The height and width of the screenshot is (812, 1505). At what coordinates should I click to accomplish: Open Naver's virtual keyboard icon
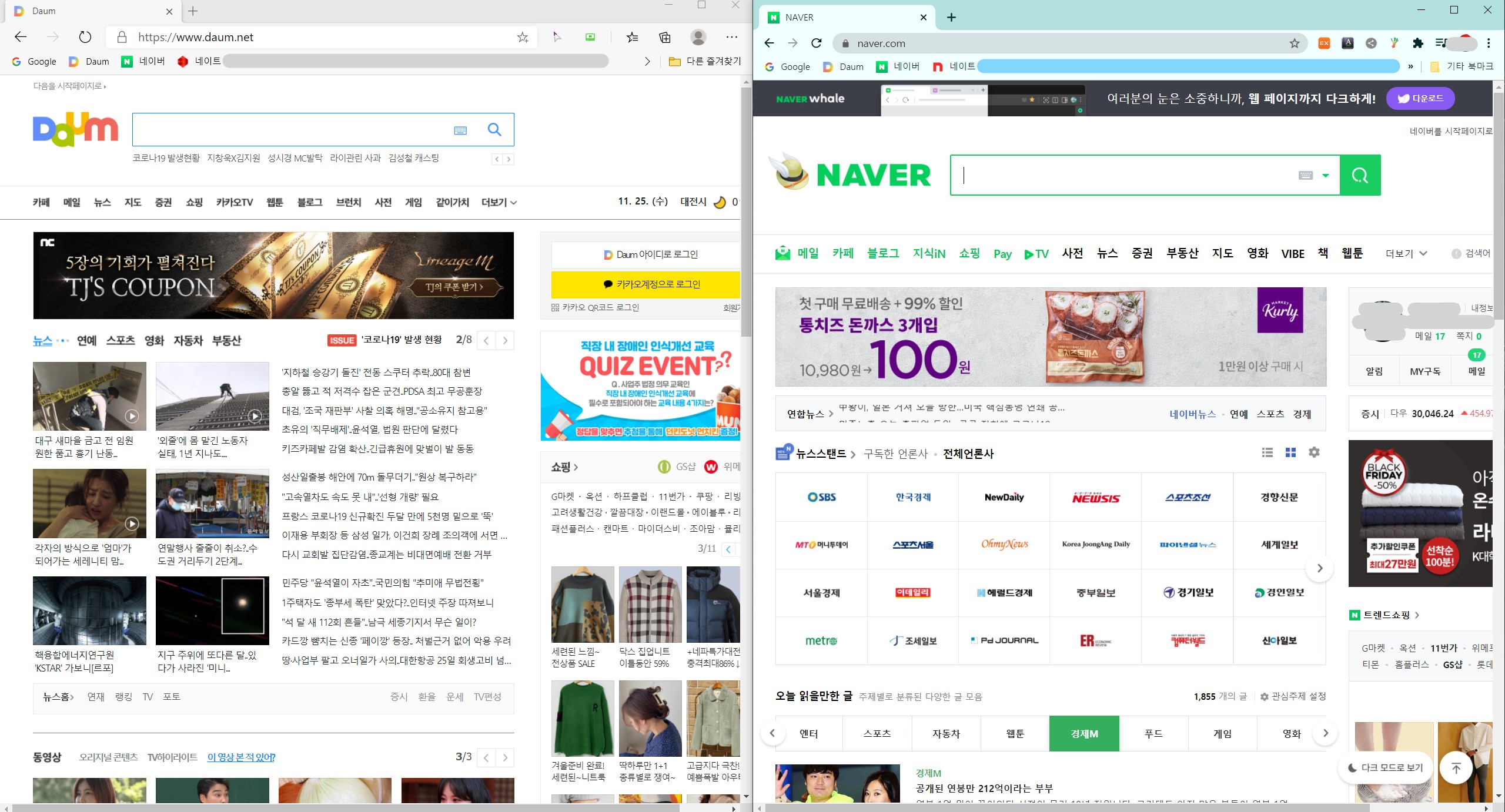pyautogui.click(x=1306, y=175)
